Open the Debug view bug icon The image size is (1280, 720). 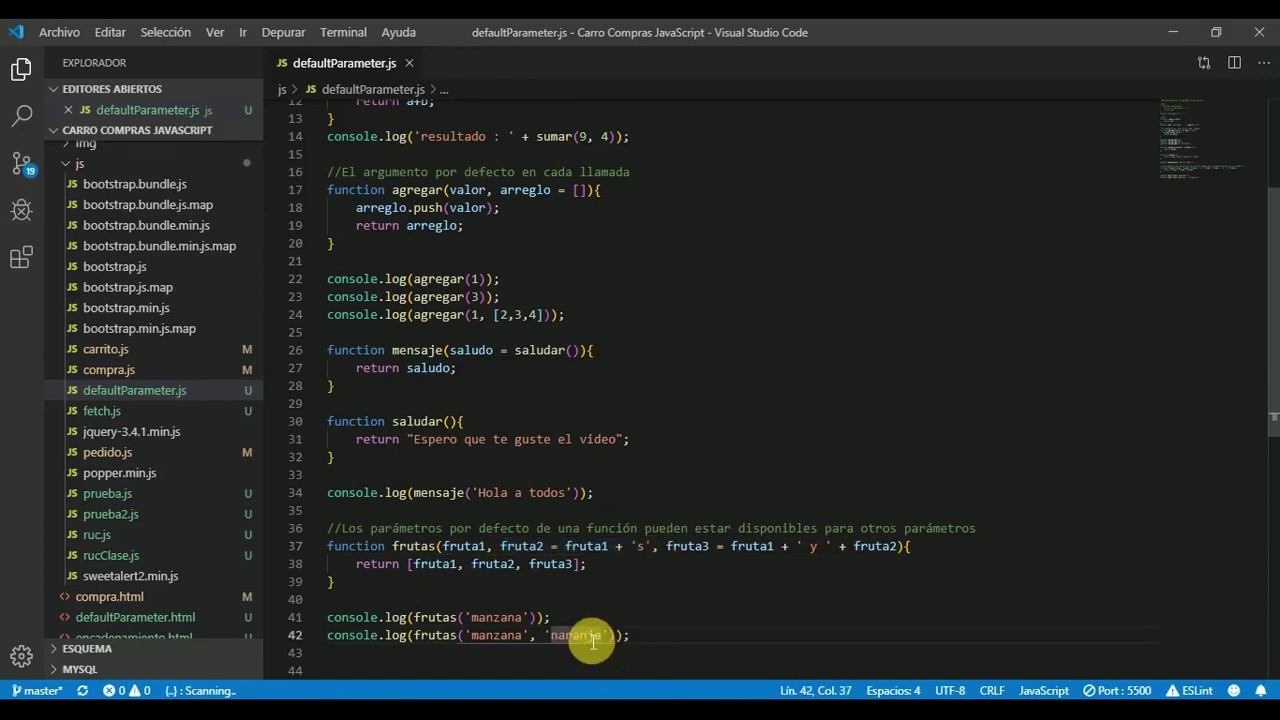pos(21,210)
